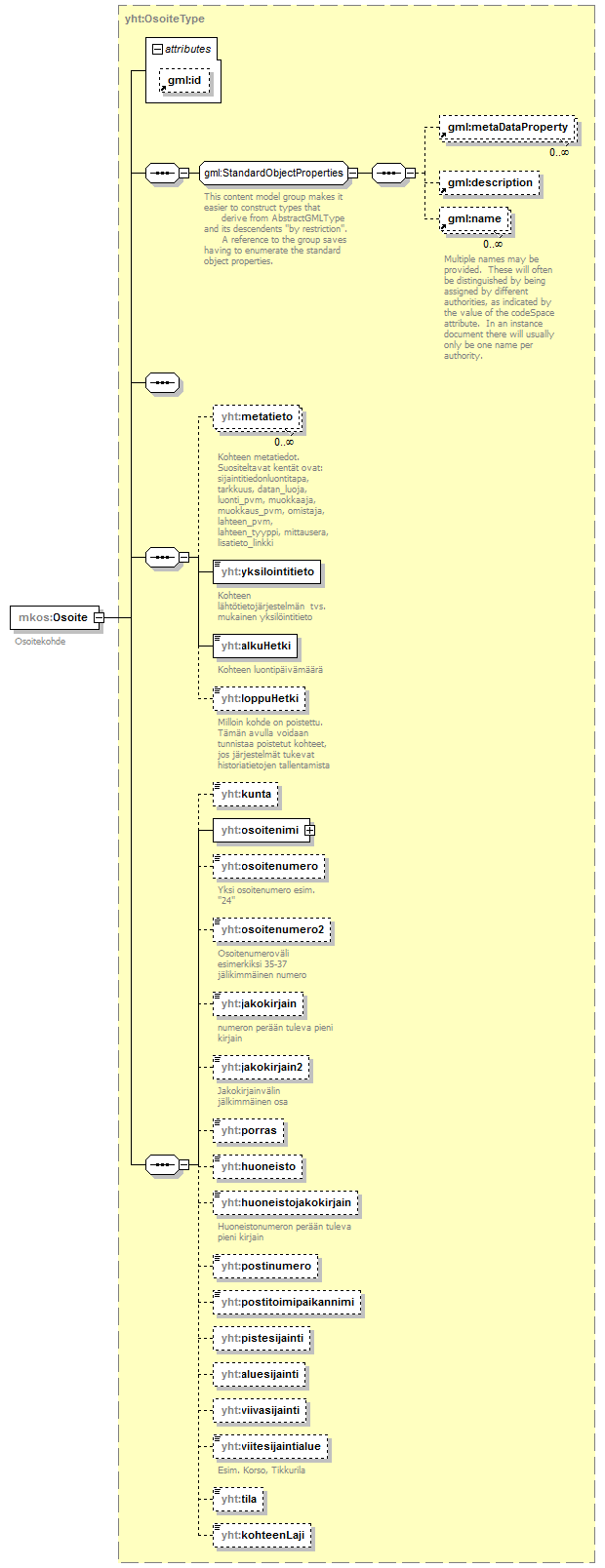This screenshot has width=605, height=1568.
Task: Select the yht:yksilointitieto element
Action: tap(266, 572)
